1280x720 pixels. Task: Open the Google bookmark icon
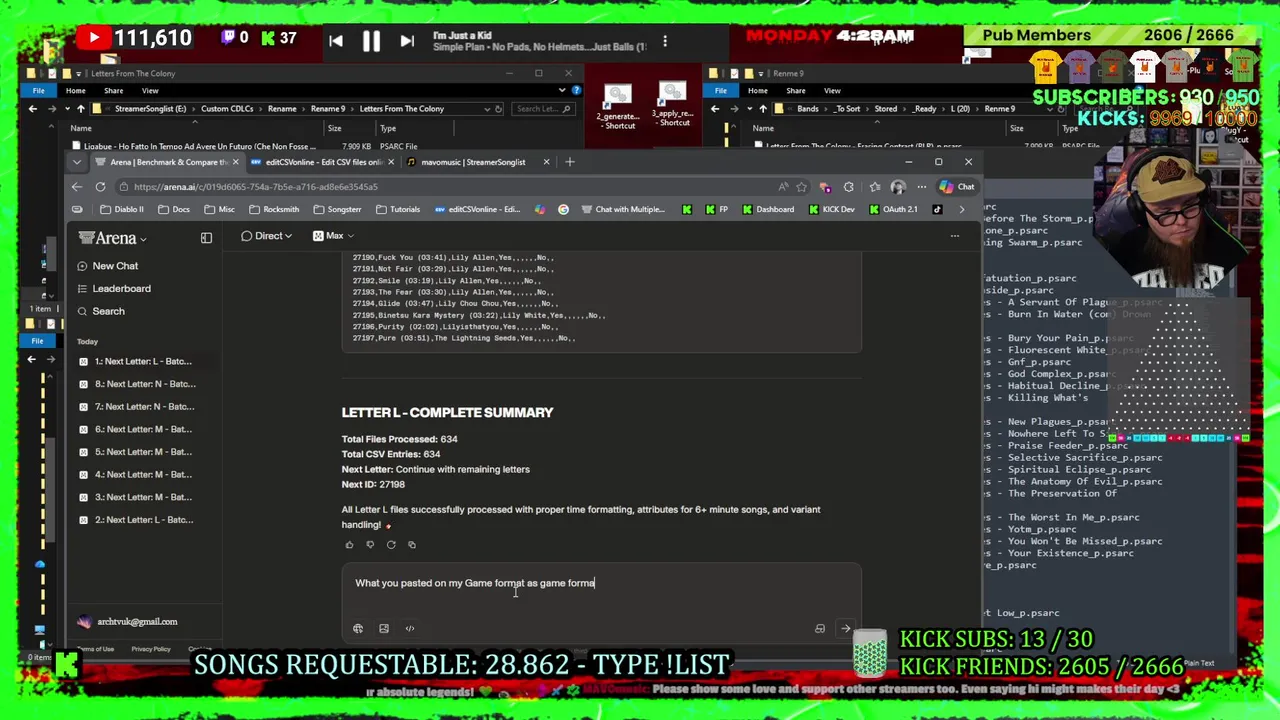(x=563, y=210)
